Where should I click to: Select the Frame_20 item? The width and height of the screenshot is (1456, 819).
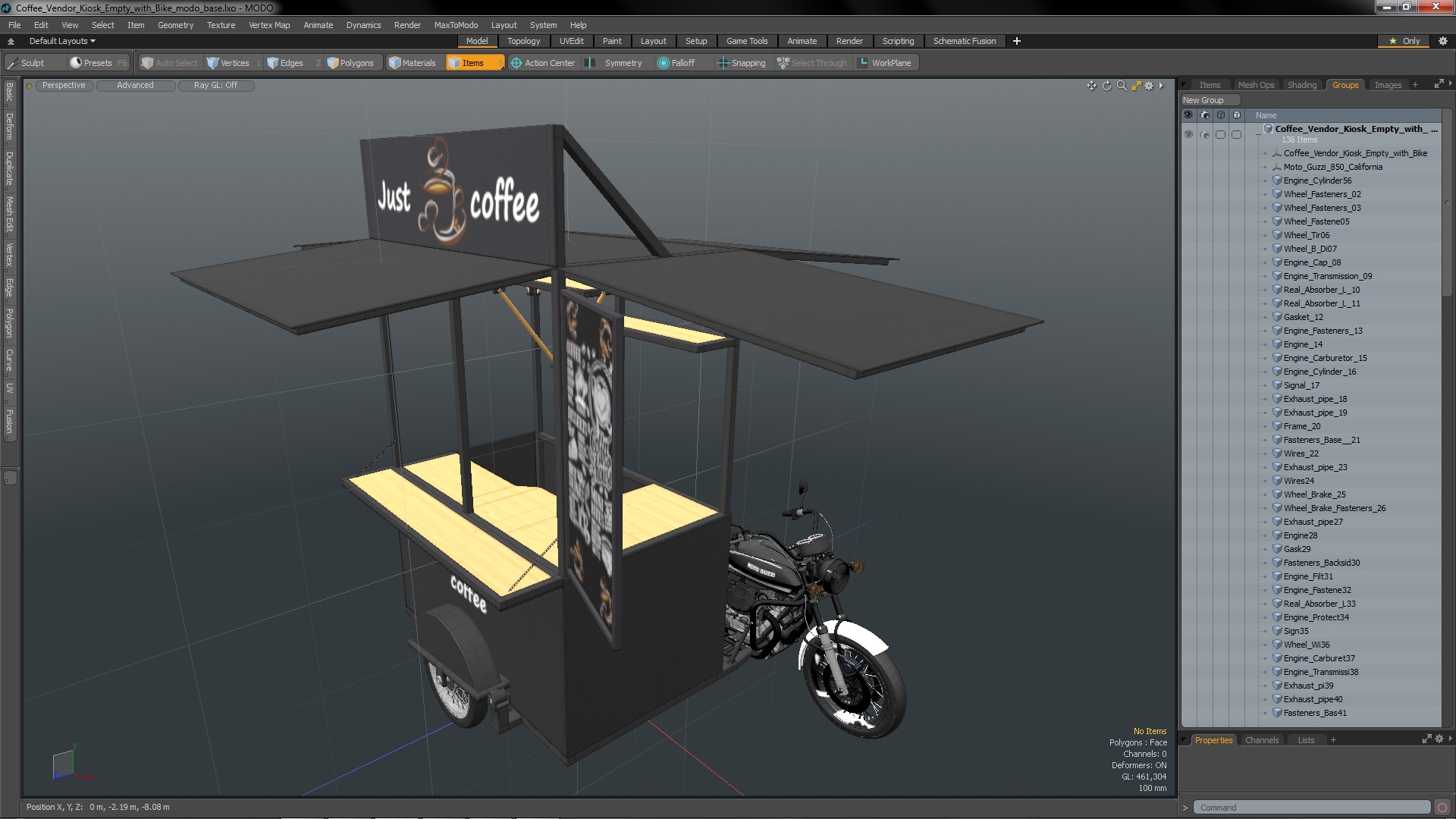coord(1301,426)
